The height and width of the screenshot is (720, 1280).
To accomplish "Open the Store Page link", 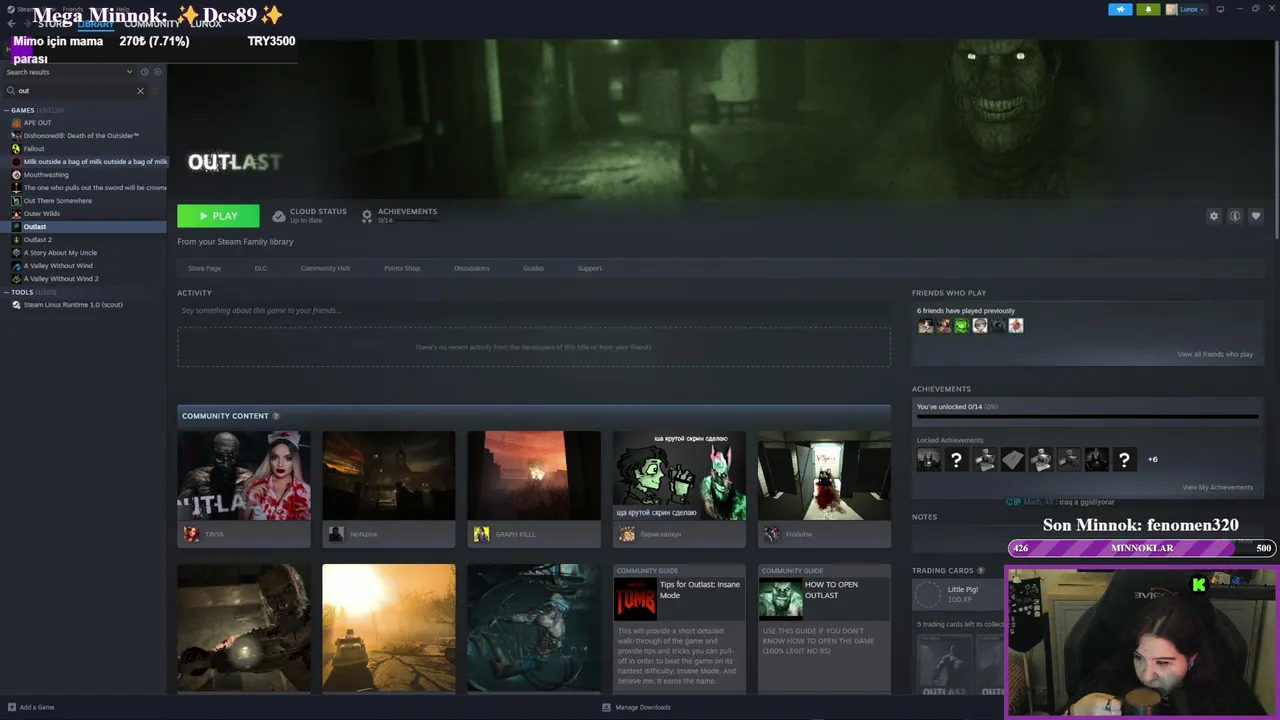I will (205, 268).
